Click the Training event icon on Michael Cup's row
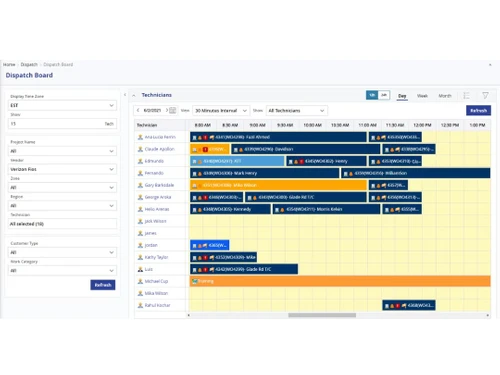Image resolution: width=500 pixels, height=375 pixels. tap(194, 281)
